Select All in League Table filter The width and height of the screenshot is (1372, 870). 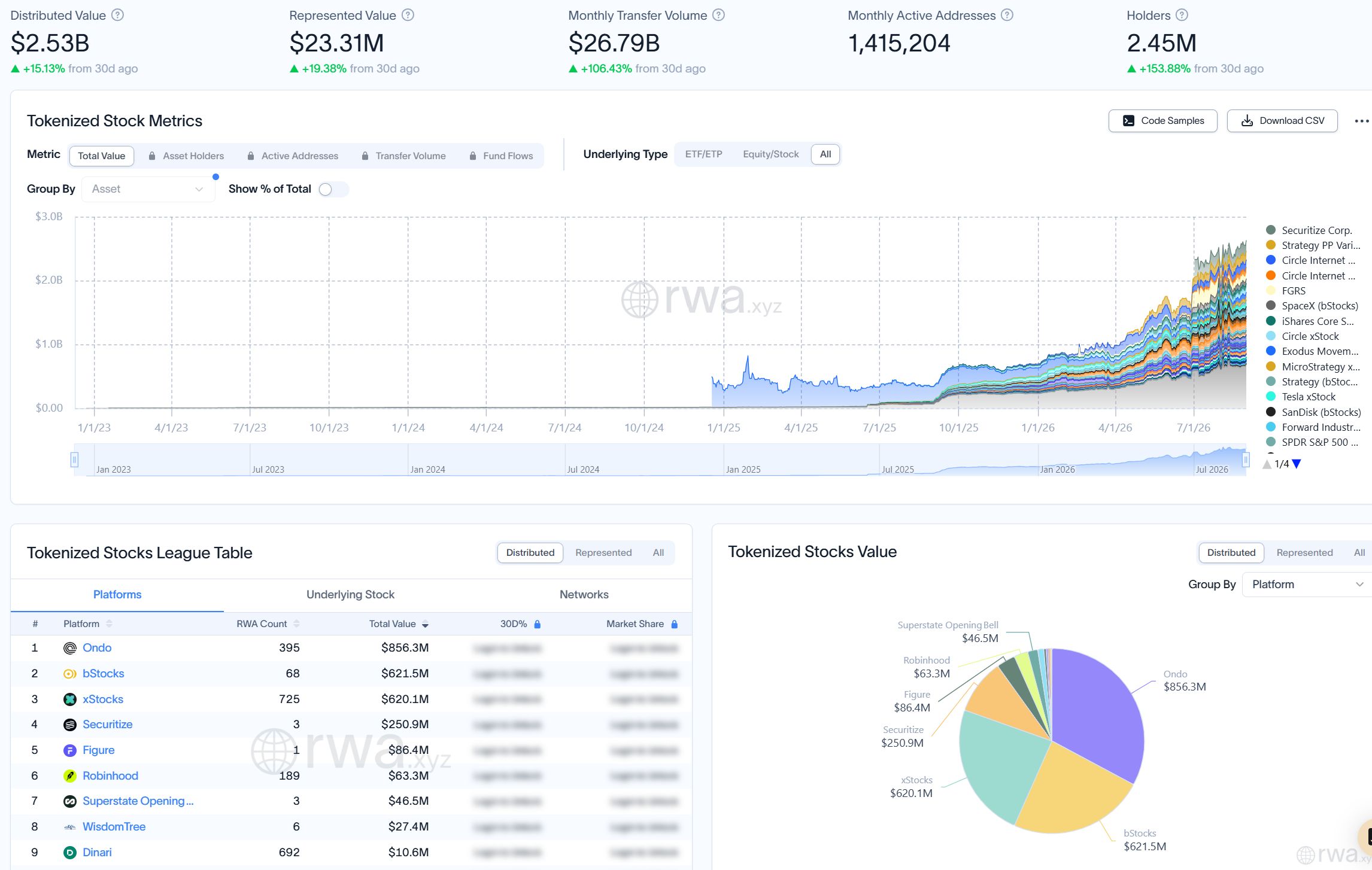pyautogui.click(x=658, y=553)
